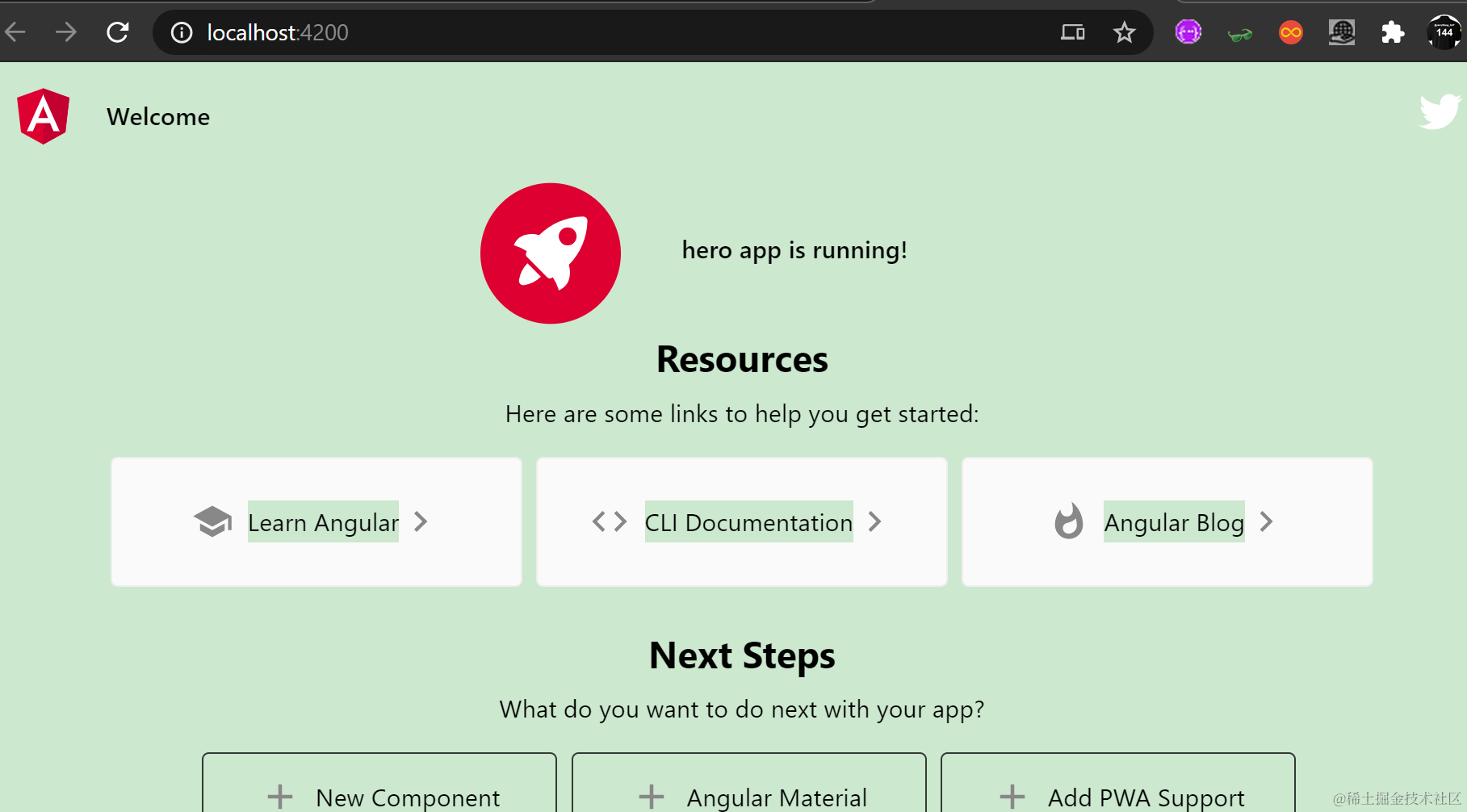The height and width of the screenshot is (812, 1467).
Task: View site information icon in address bar
Action: [x=182, y=32]
